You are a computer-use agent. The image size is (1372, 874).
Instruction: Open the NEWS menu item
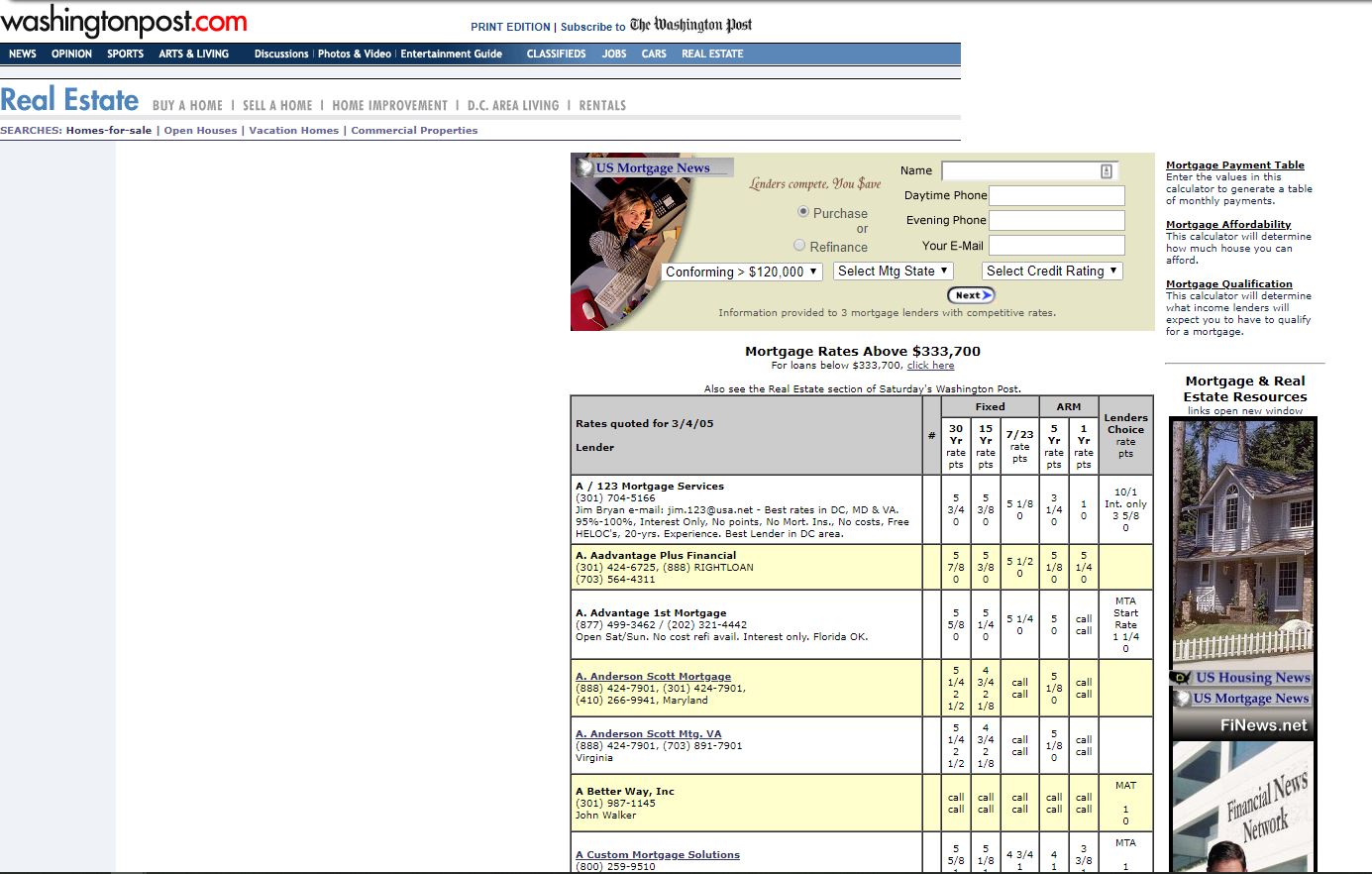click(x=23, y=54)
